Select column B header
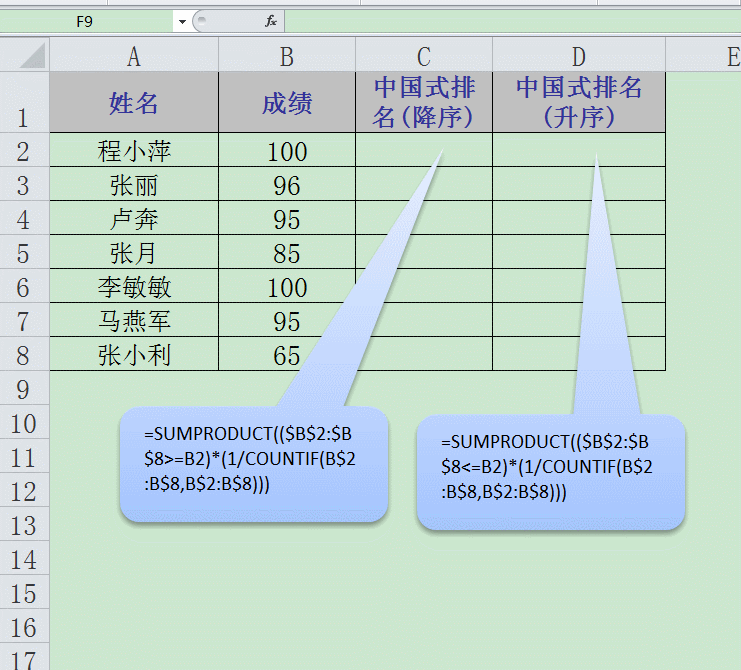Image resolution: width=741 pixels, height=670 pixels. point(287,55)
